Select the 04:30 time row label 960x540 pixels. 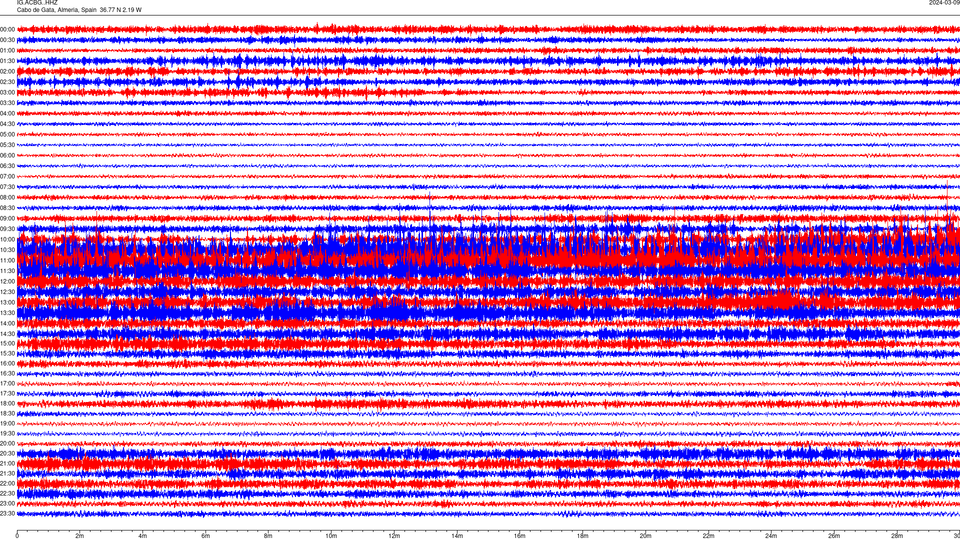coord(7,124)
